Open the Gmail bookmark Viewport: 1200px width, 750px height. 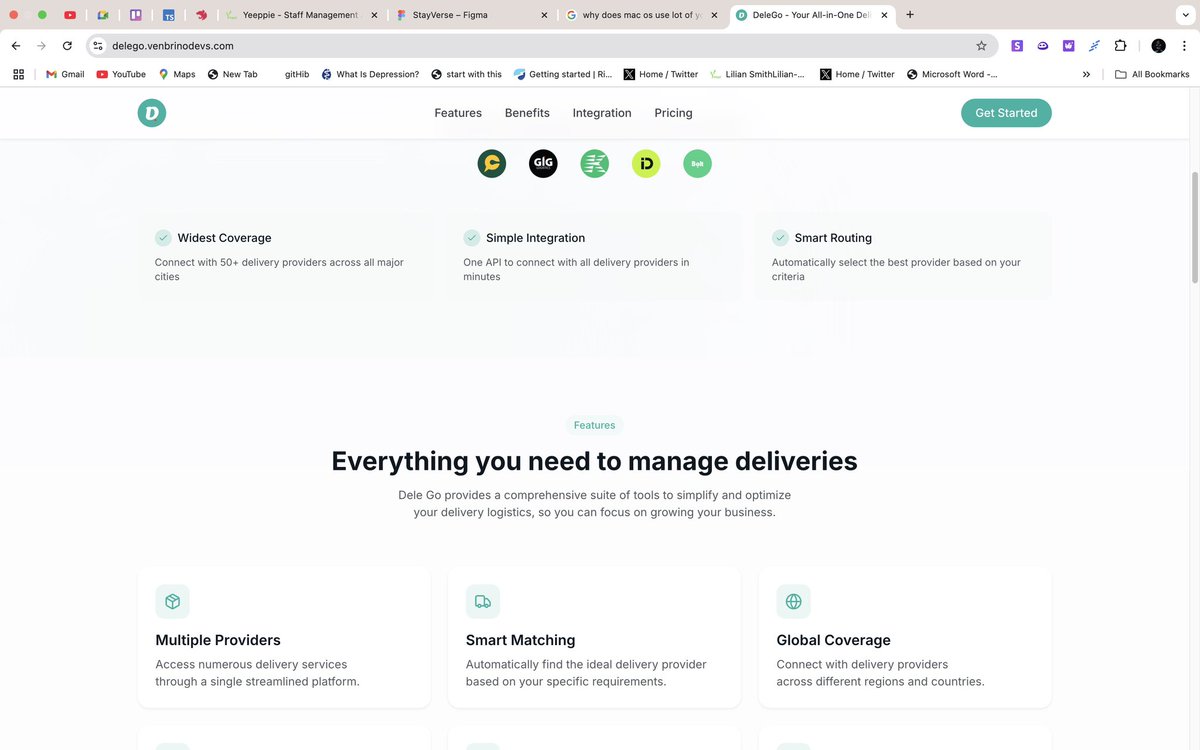65,74
